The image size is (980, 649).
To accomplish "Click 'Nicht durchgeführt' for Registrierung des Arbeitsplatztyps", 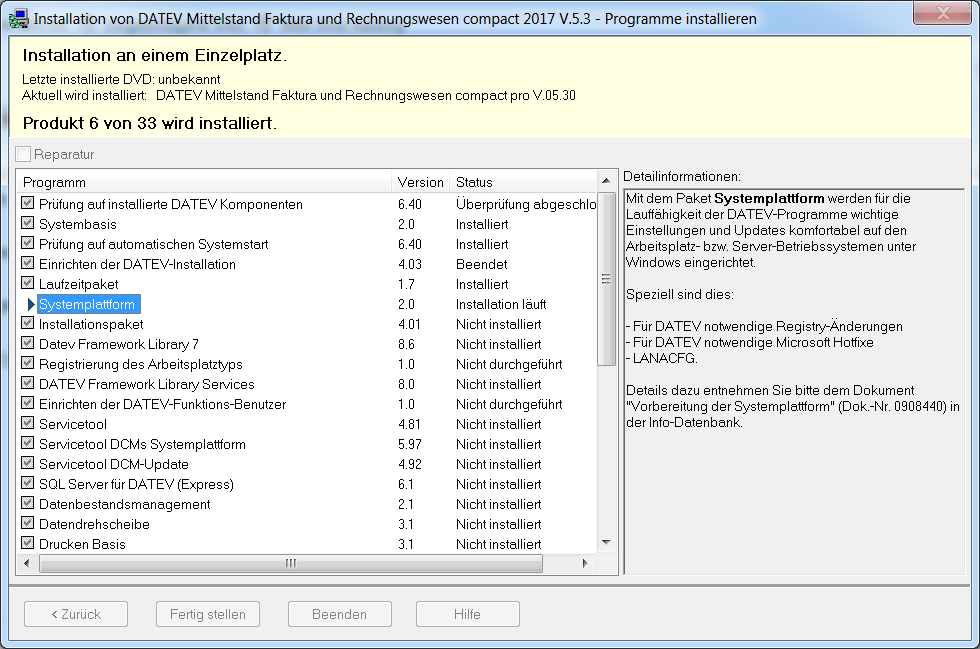I will [x=509, y=365].
